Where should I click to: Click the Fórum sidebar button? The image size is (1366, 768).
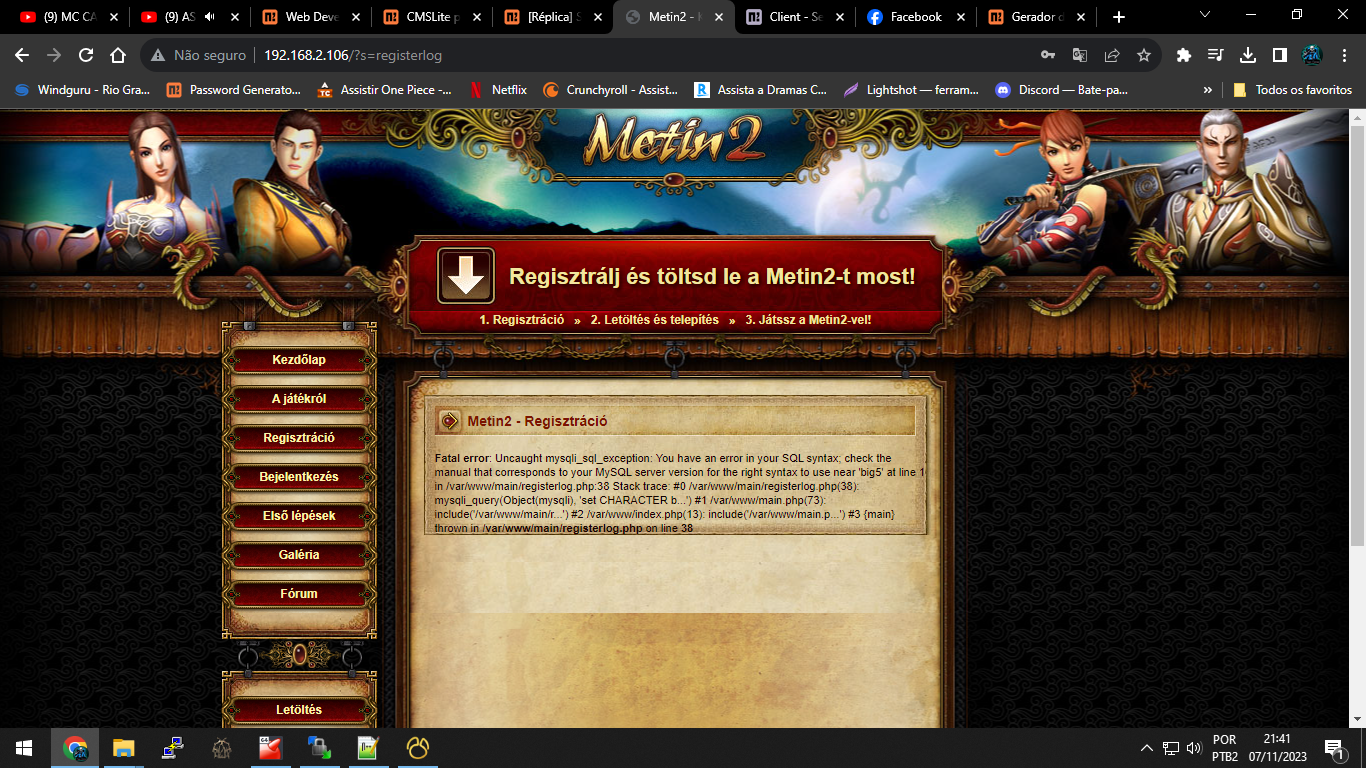coord(299,594)
